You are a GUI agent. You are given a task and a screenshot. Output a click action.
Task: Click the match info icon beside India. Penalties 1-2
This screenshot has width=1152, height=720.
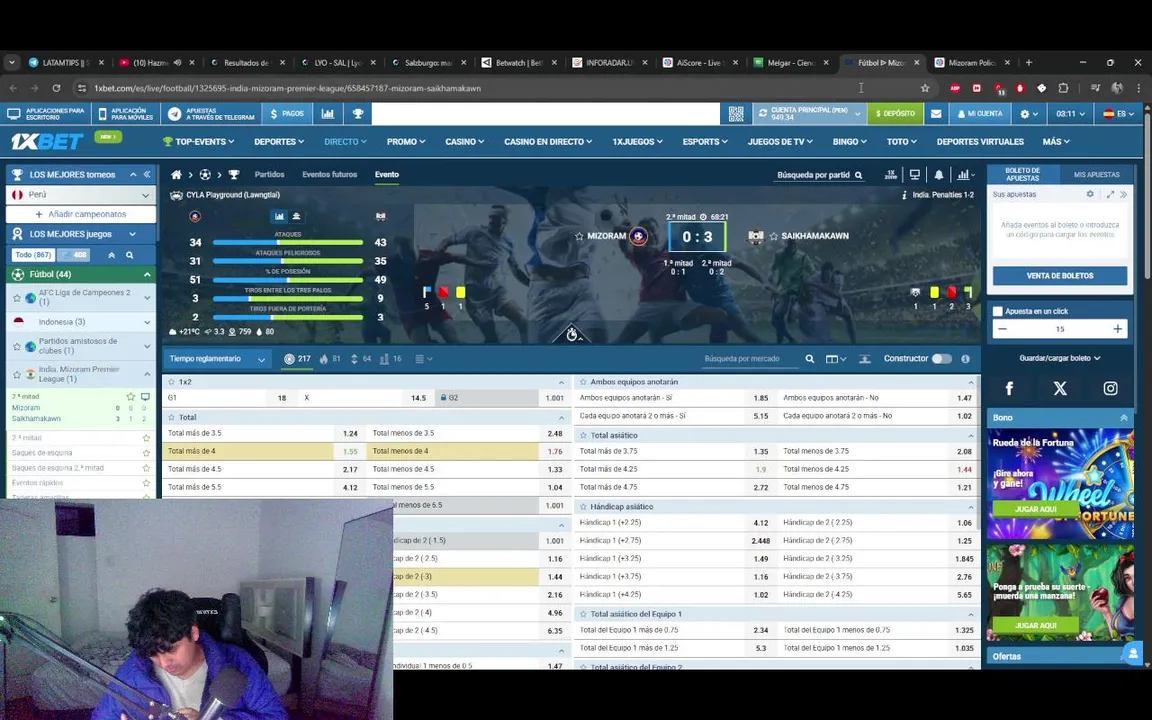(904, 195)
